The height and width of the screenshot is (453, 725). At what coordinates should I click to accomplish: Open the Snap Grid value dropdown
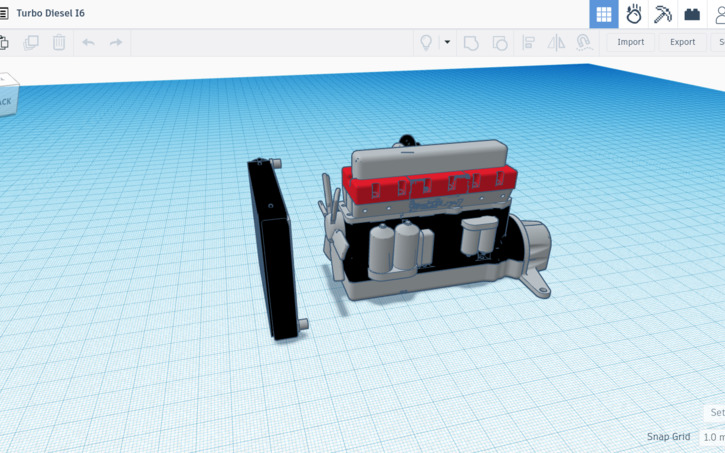coord(713,437)
